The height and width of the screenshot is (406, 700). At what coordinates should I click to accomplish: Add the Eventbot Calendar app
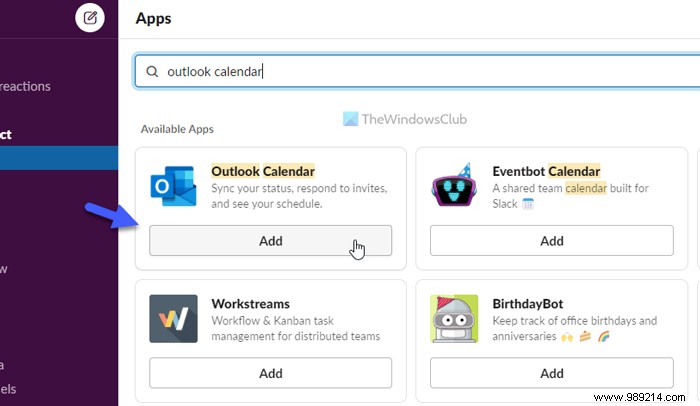point(552,241)
